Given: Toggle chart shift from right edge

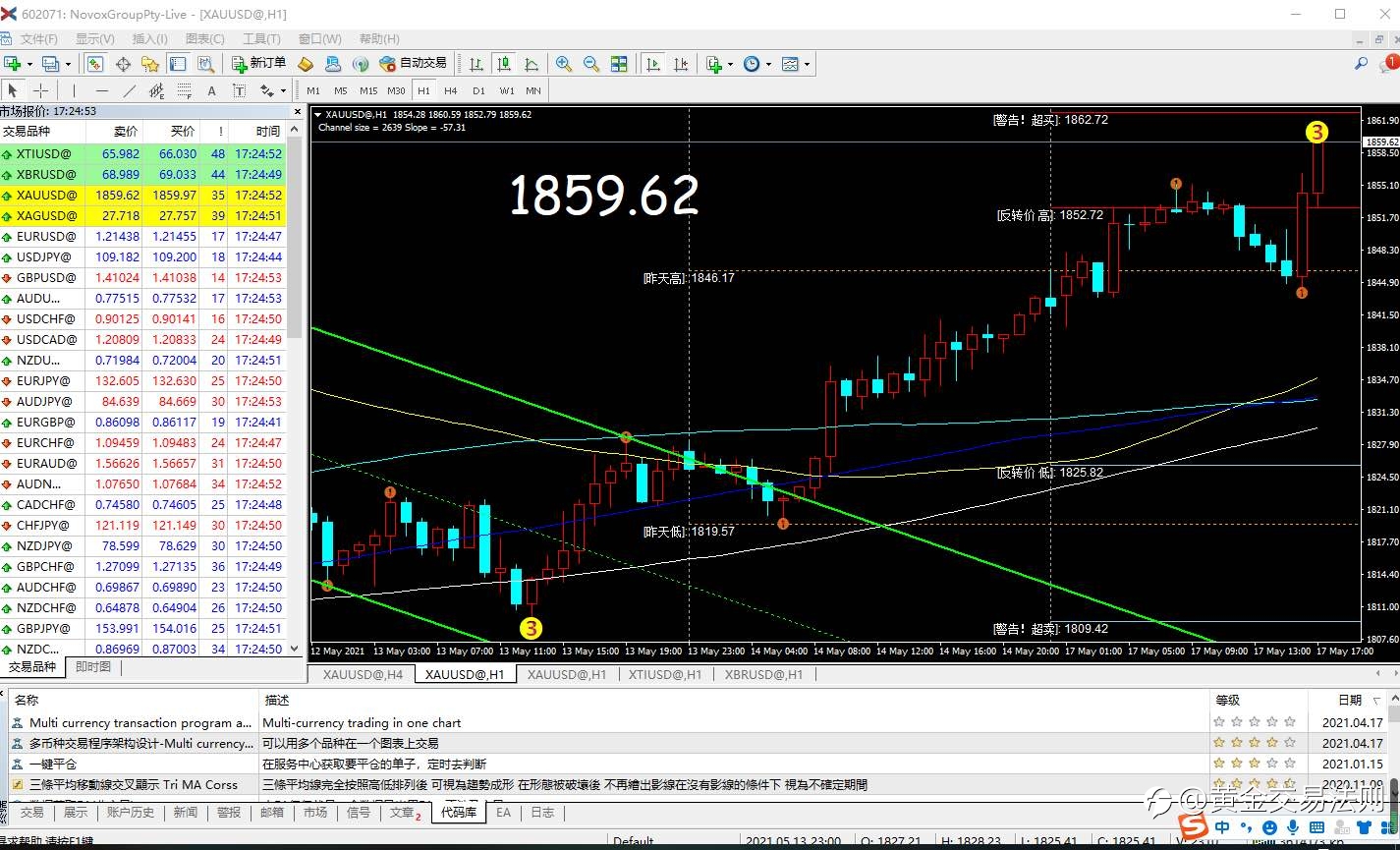Looking at the screenshot, I should pyautogui.click(x=681, y=64).
